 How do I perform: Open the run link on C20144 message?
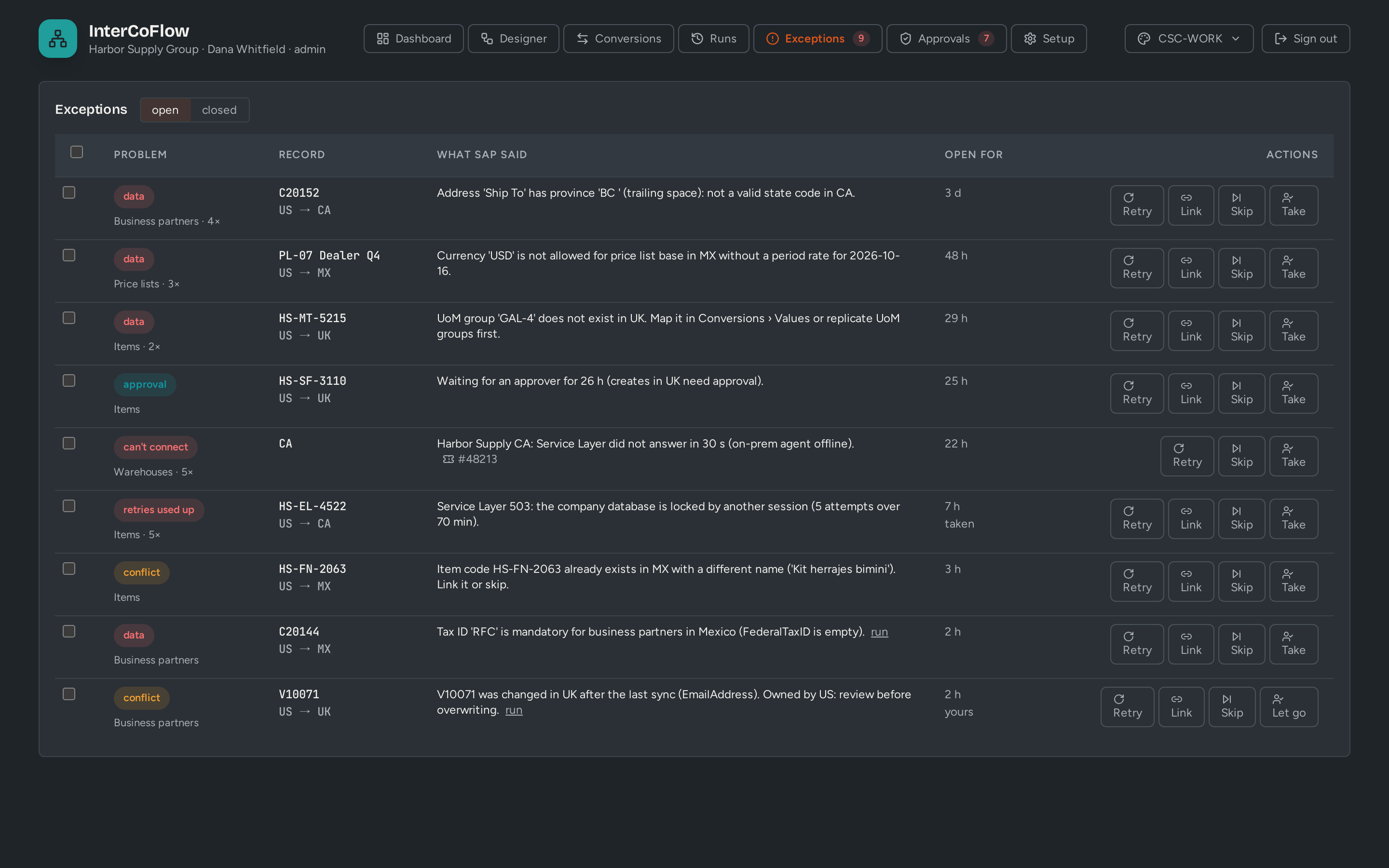coord(879,632)
